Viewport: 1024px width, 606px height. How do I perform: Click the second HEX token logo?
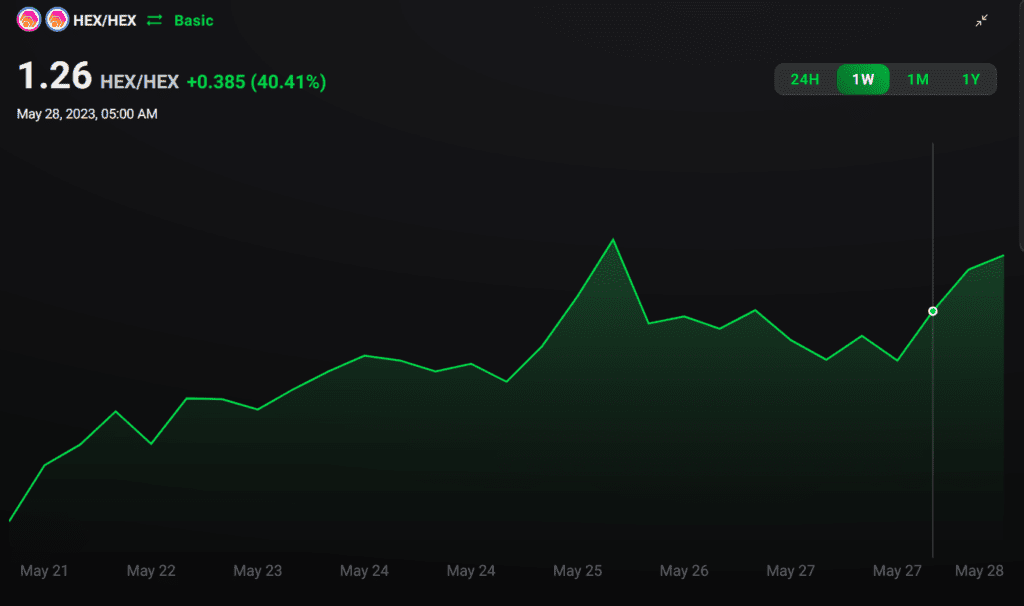click(57, 20)
